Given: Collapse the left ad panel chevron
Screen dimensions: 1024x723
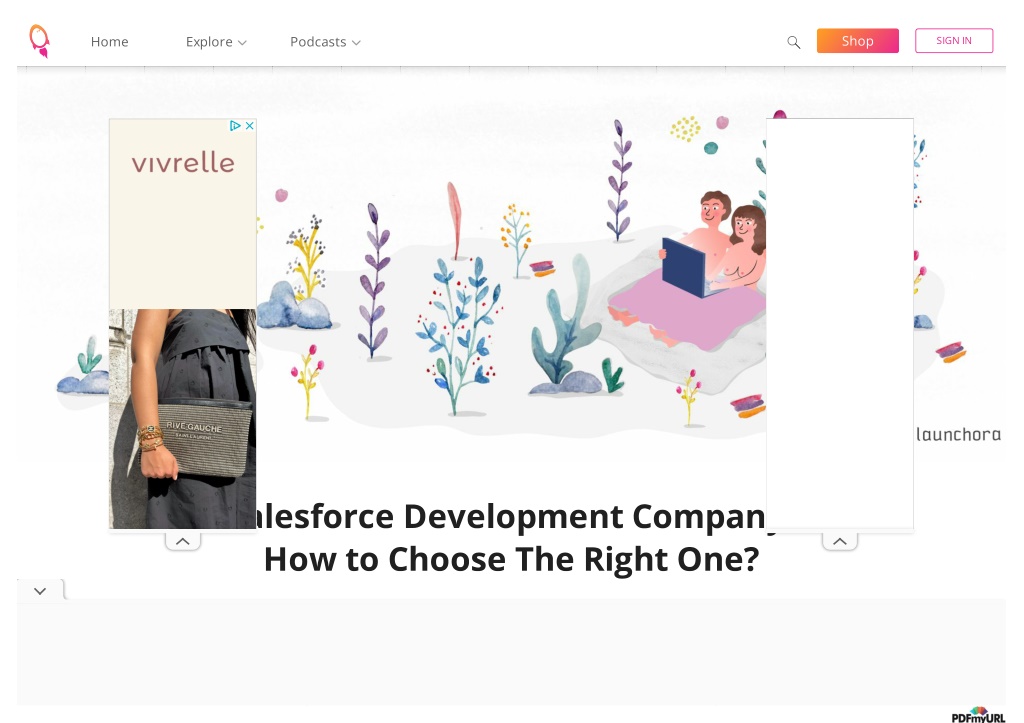Looking at the screenshot, I should (183, 541).
